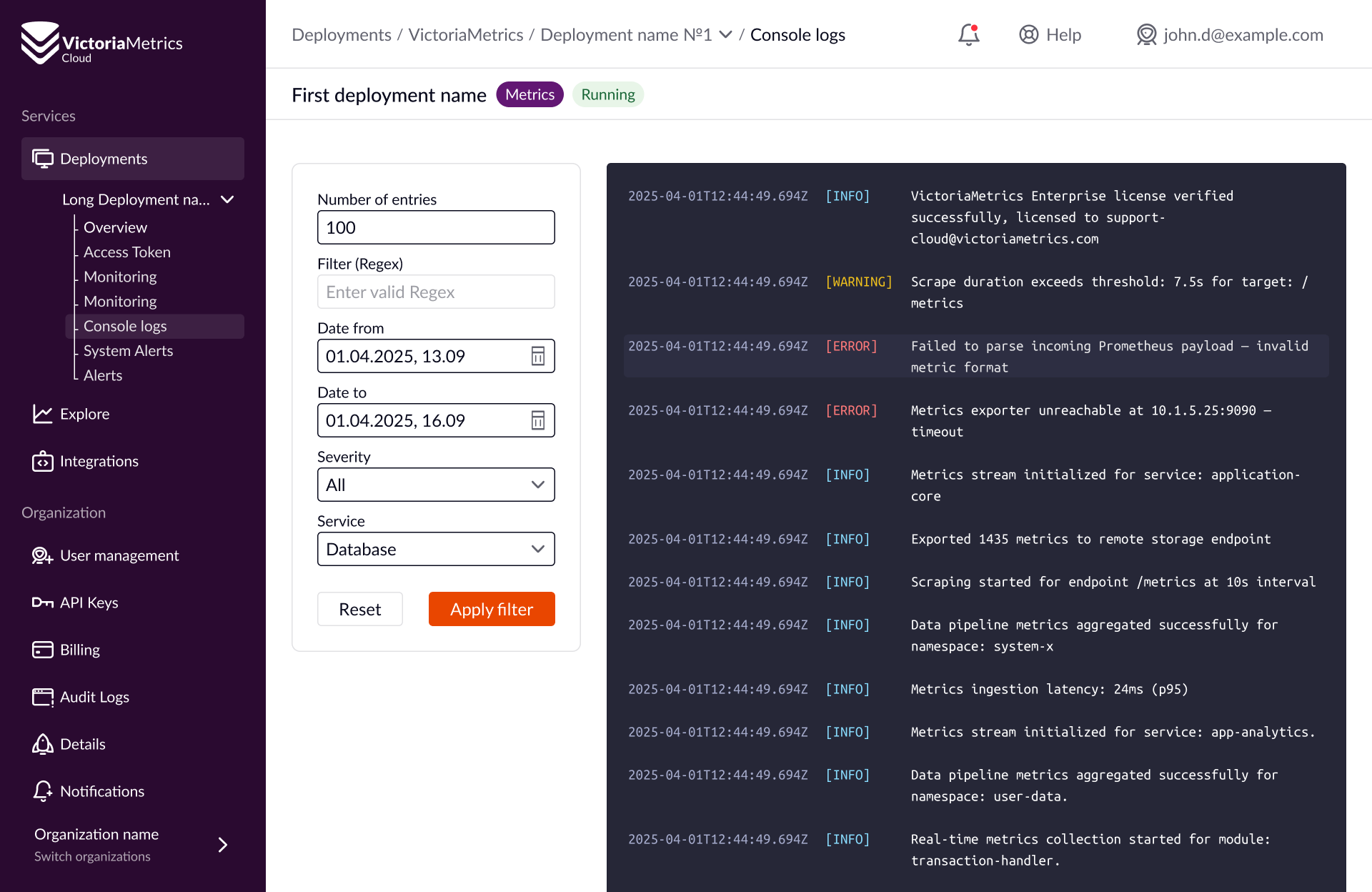The image size is (1372, 892).
Task: Expand the Severity dropdown
Action: click(436, 485)
